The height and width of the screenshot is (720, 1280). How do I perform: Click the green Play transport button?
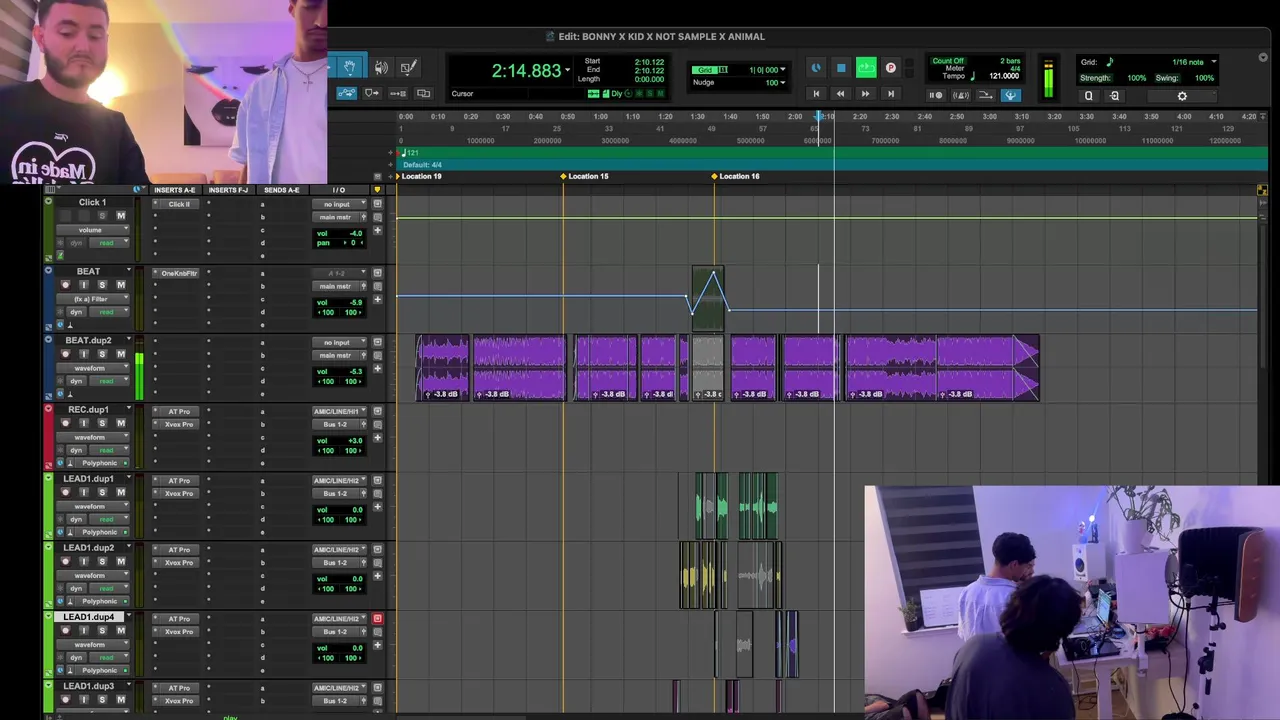(866, 68)
